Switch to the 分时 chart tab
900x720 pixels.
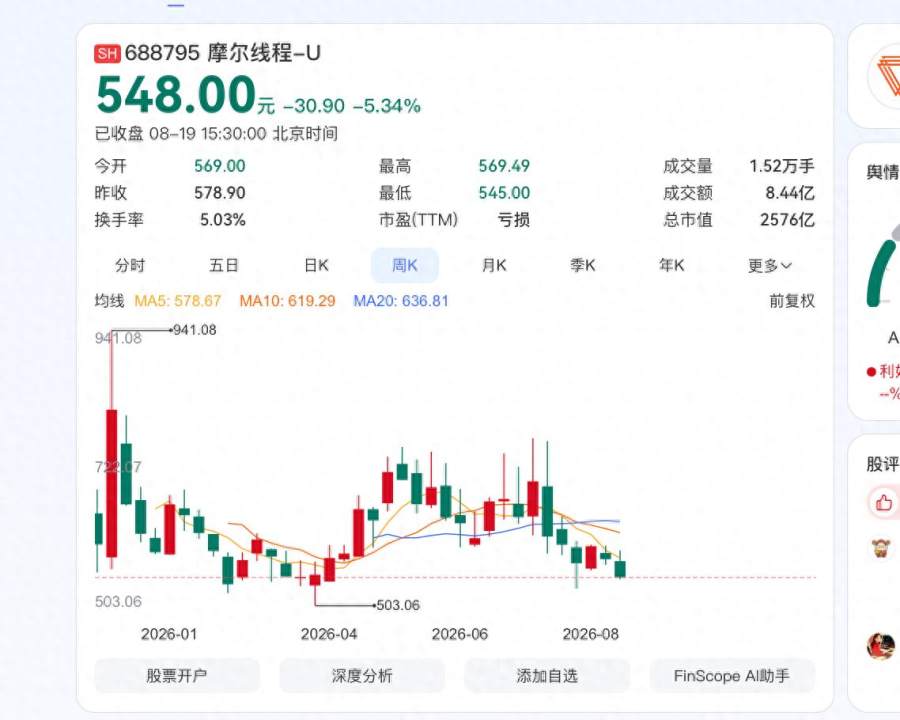tap(130, 265)
